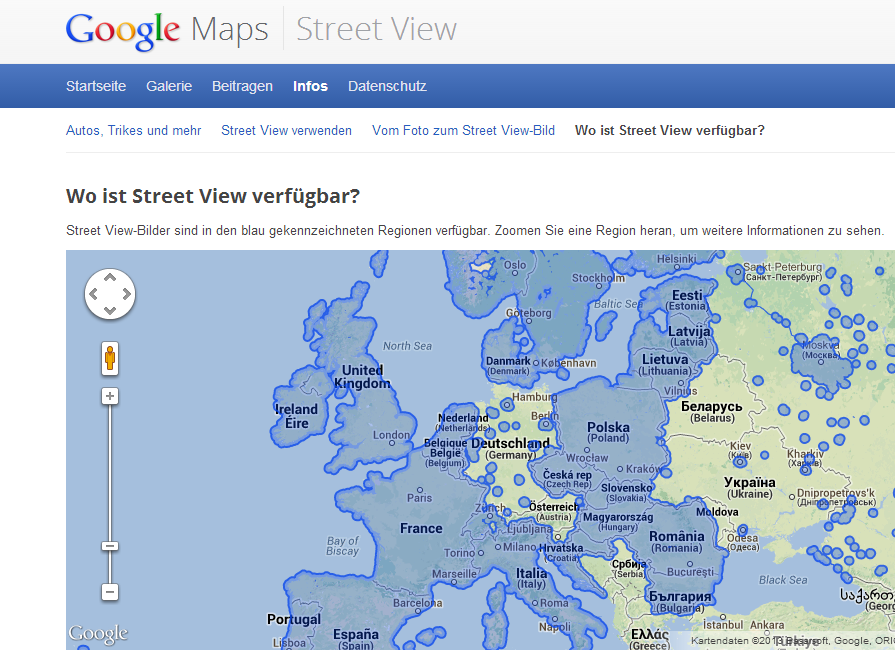This screenshot has width=895, height=660.
Task: Click the 'Oslo' city label
Action: click(x=515, y=265)
